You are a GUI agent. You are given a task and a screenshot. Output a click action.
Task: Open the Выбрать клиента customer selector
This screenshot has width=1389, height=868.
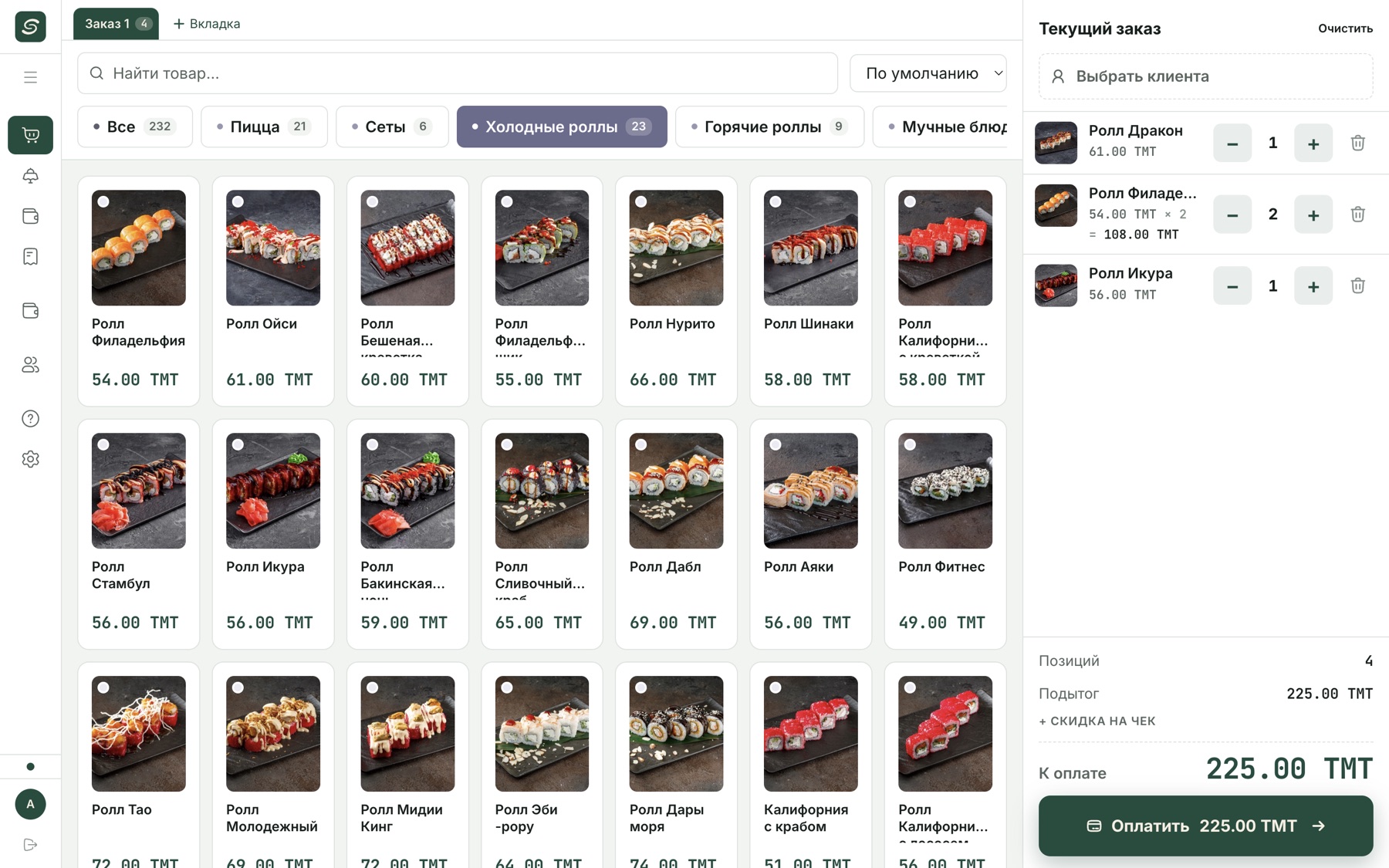(x=1205, y=76)
